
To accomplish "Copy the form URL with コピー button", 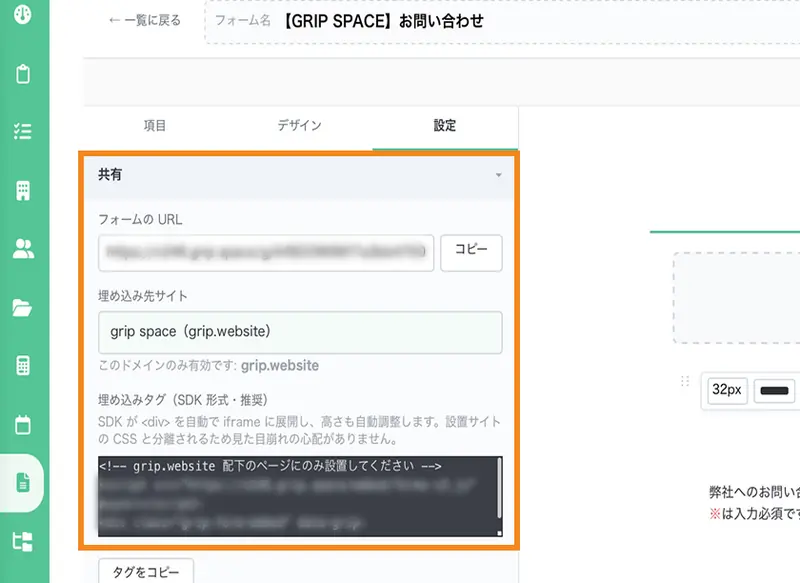I will point(471,252).
